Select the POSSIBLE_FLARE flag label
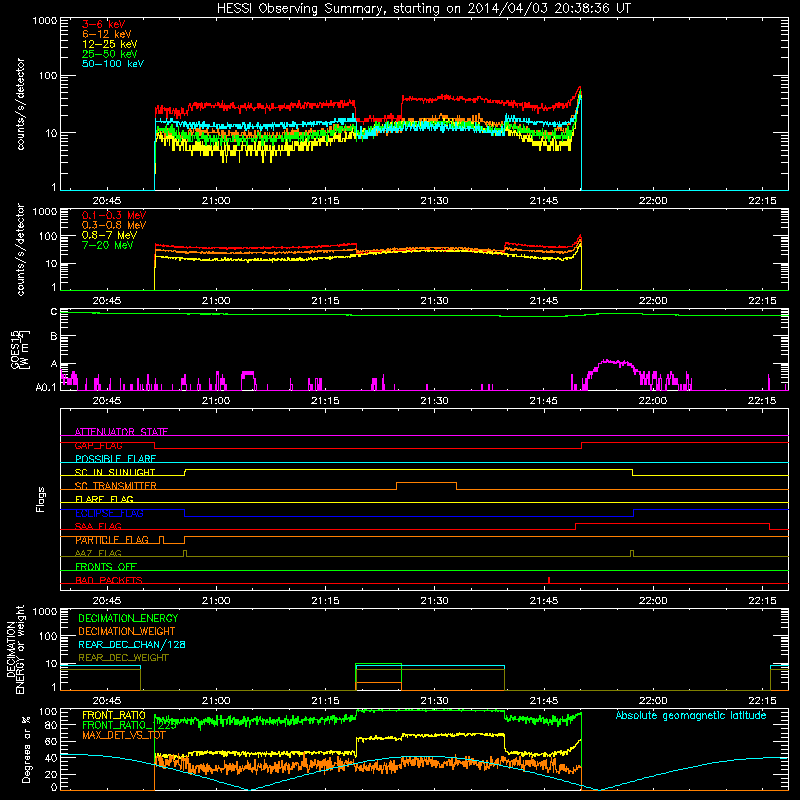The height and width of the screenshot is (800, 800). pyautogui.click(x=115, y=459)
